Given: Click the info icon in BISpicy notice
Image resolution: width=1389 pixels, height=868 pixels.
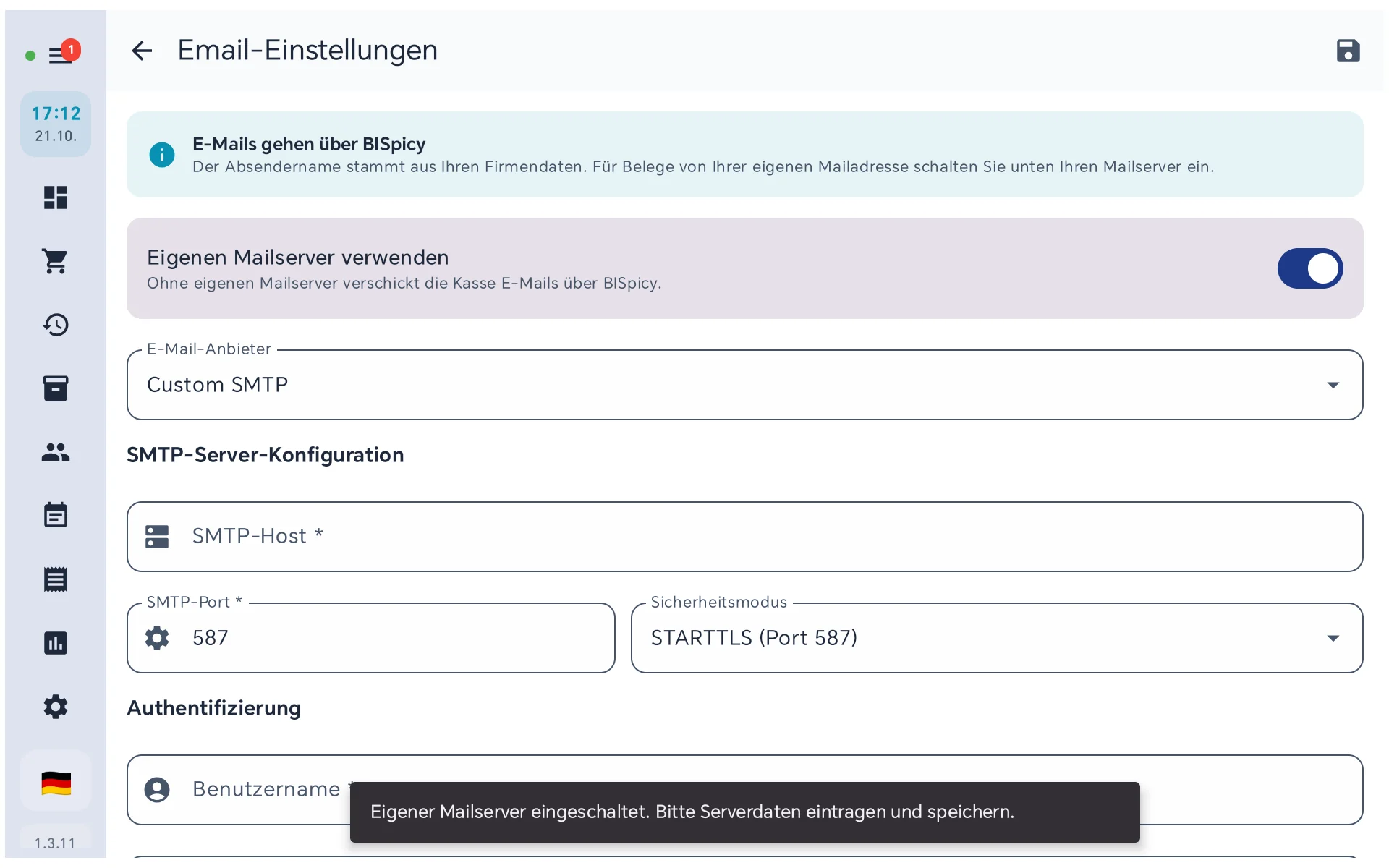Looking at the screenshot, I should tap(162, 155).
